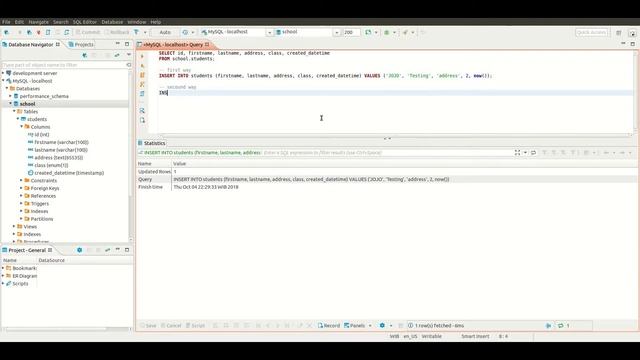Click the navigator connect icon under Database Navigator
The width and height of the screenshot is (640, 360).
(84, 55)
